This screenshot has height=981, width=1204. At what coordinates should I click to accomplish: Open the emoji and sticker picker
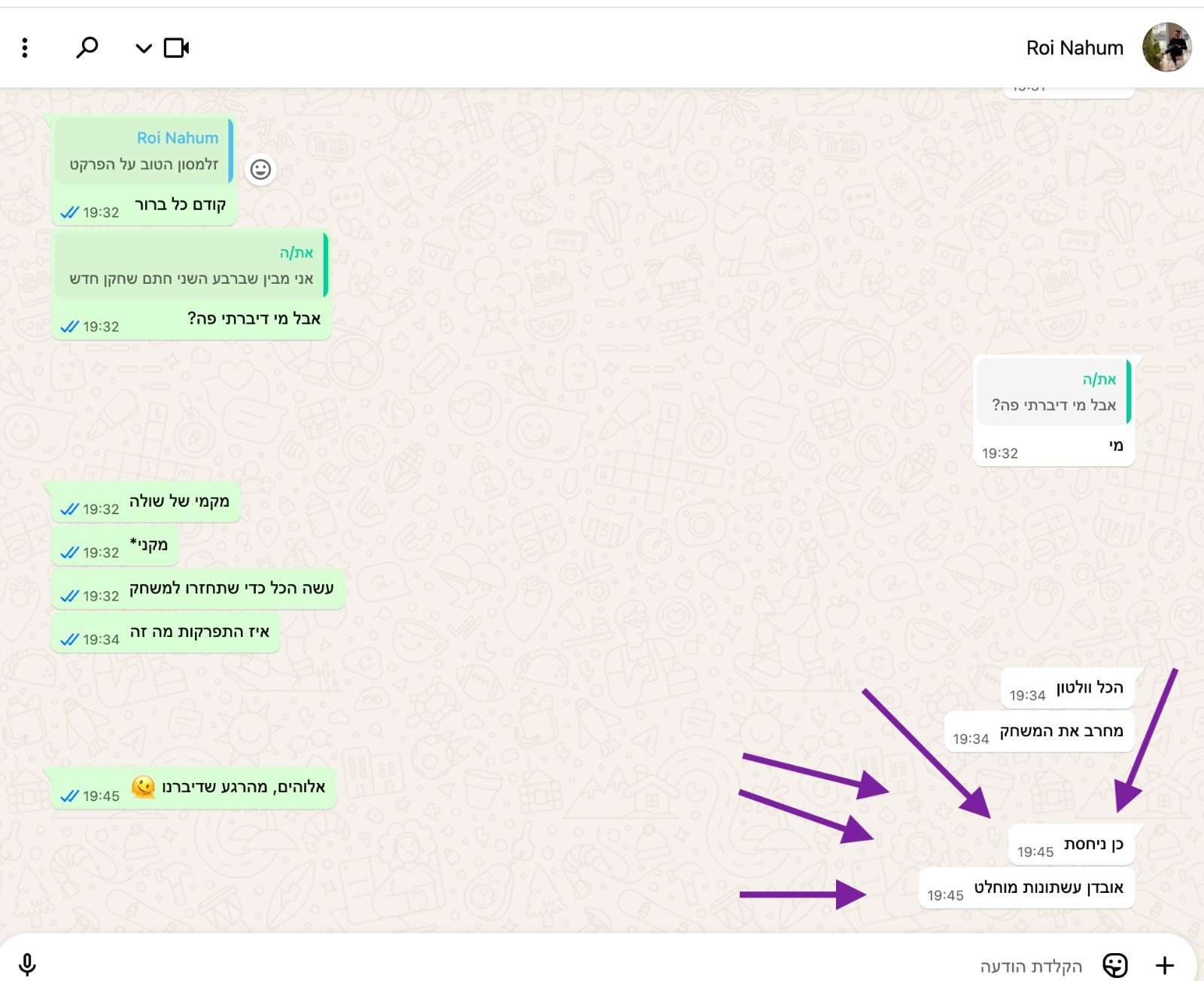pyautogui.click(x=1115, y=965)
